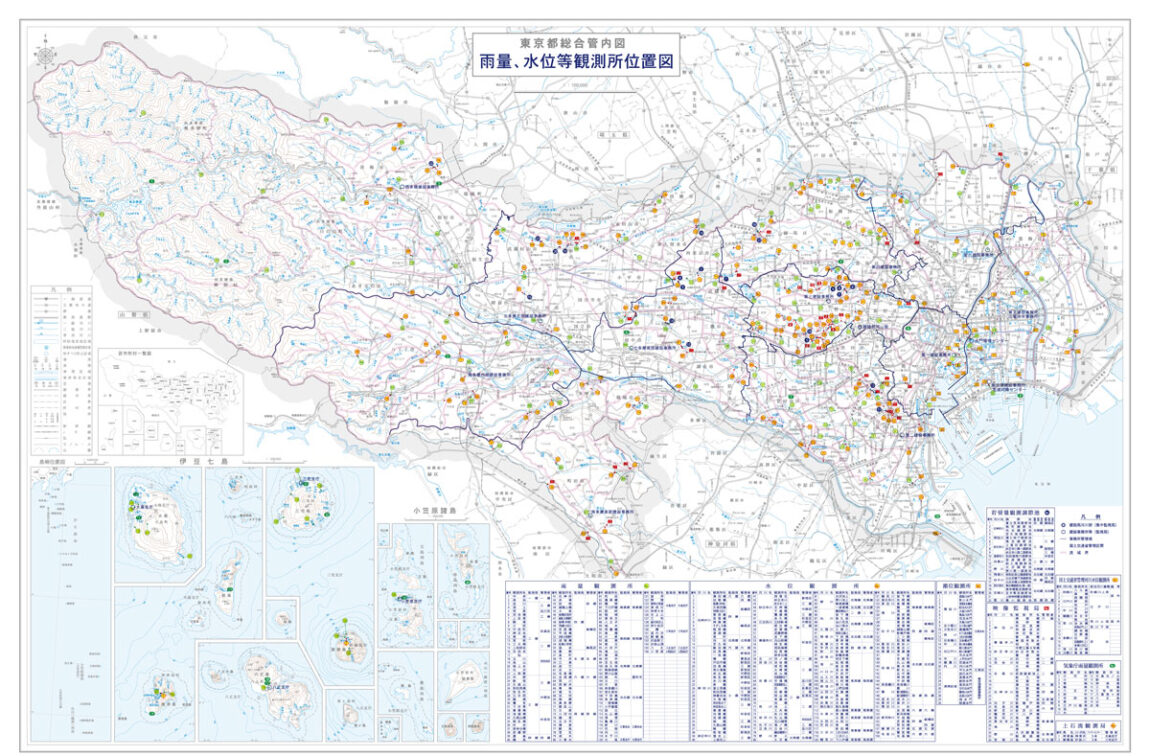Click the map title 雨量、水位等観測所位置図
1150x756 pixels.
coord(574,62)
